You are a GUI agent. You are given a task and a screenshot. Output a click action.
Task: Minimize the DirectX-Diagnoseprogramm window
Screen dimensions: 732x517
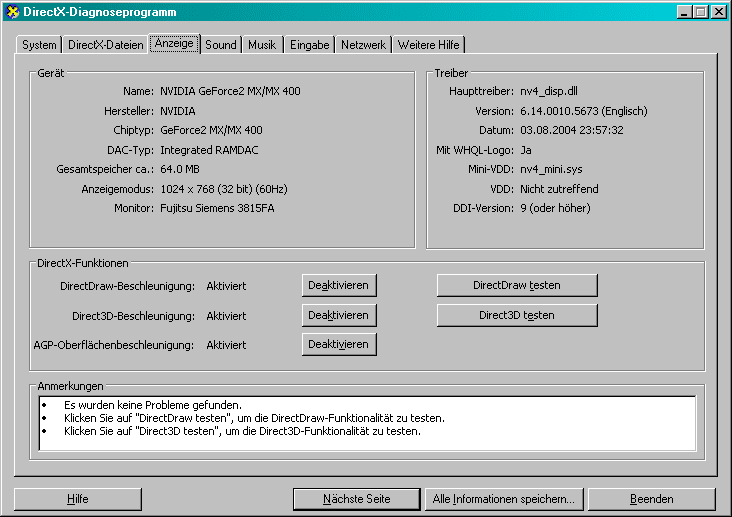point(684,12)
